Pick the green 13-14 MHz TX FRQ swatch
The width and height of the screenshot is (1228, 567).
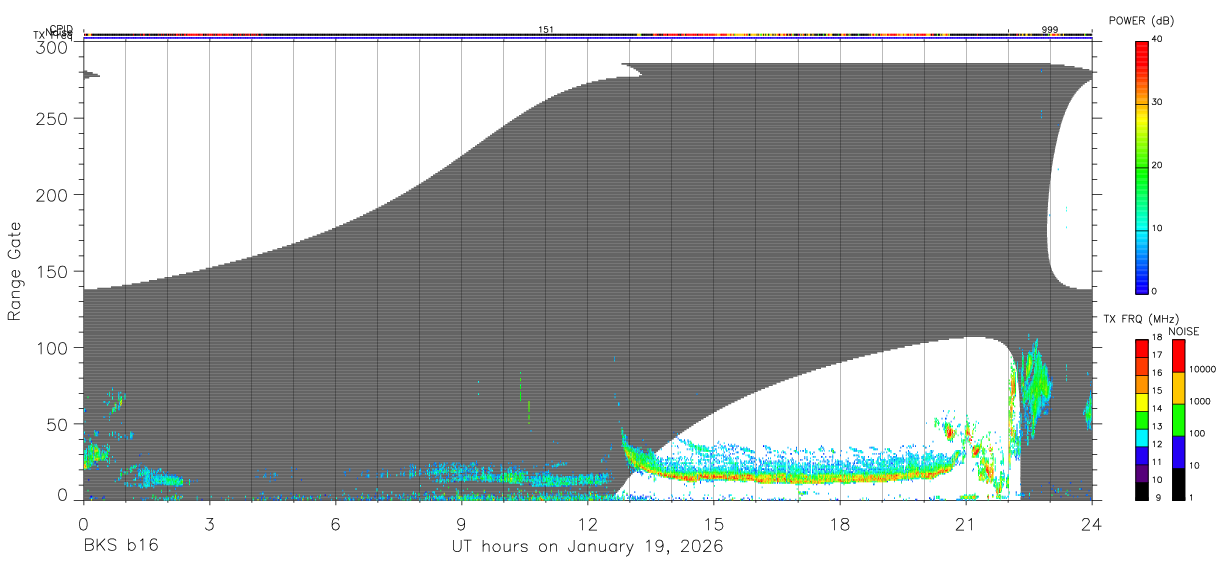[1142, 420]
